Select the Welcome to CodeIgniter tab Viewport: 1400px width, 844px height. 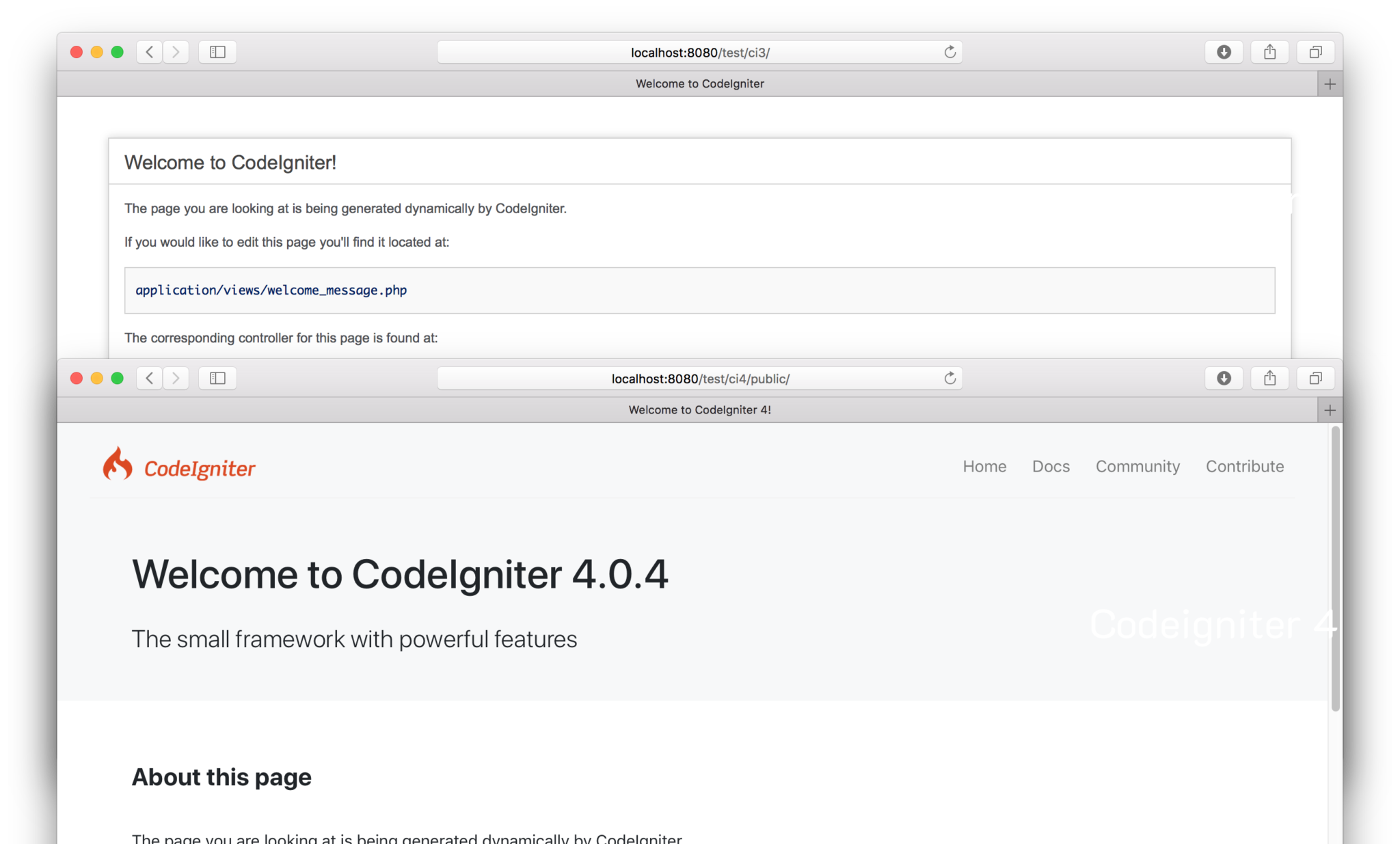point(700,83)
